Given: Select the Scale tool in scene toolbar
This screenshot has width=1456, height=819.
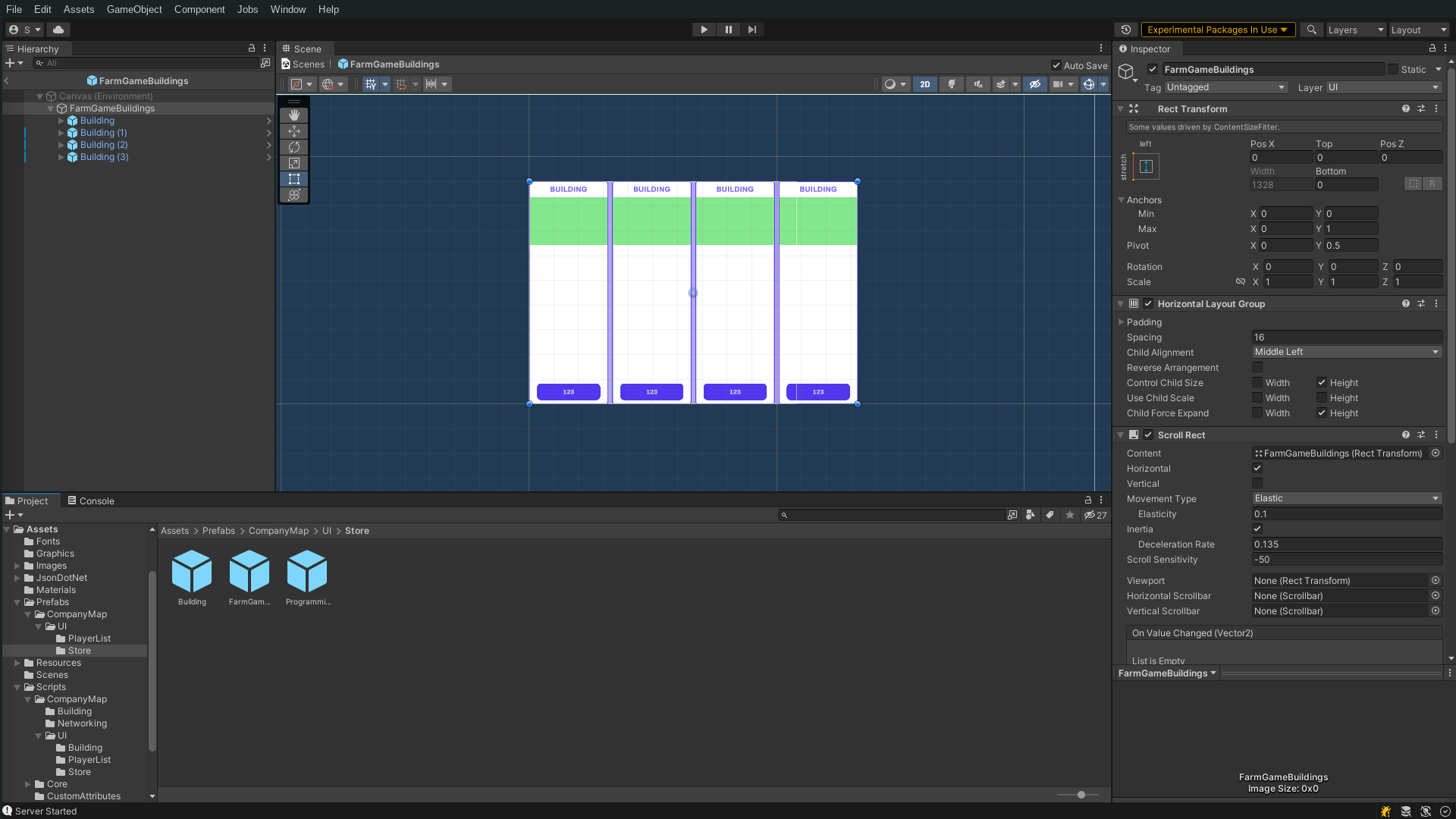Looking at the screenshot, I should pyautogui.click(x=294, y=163).
